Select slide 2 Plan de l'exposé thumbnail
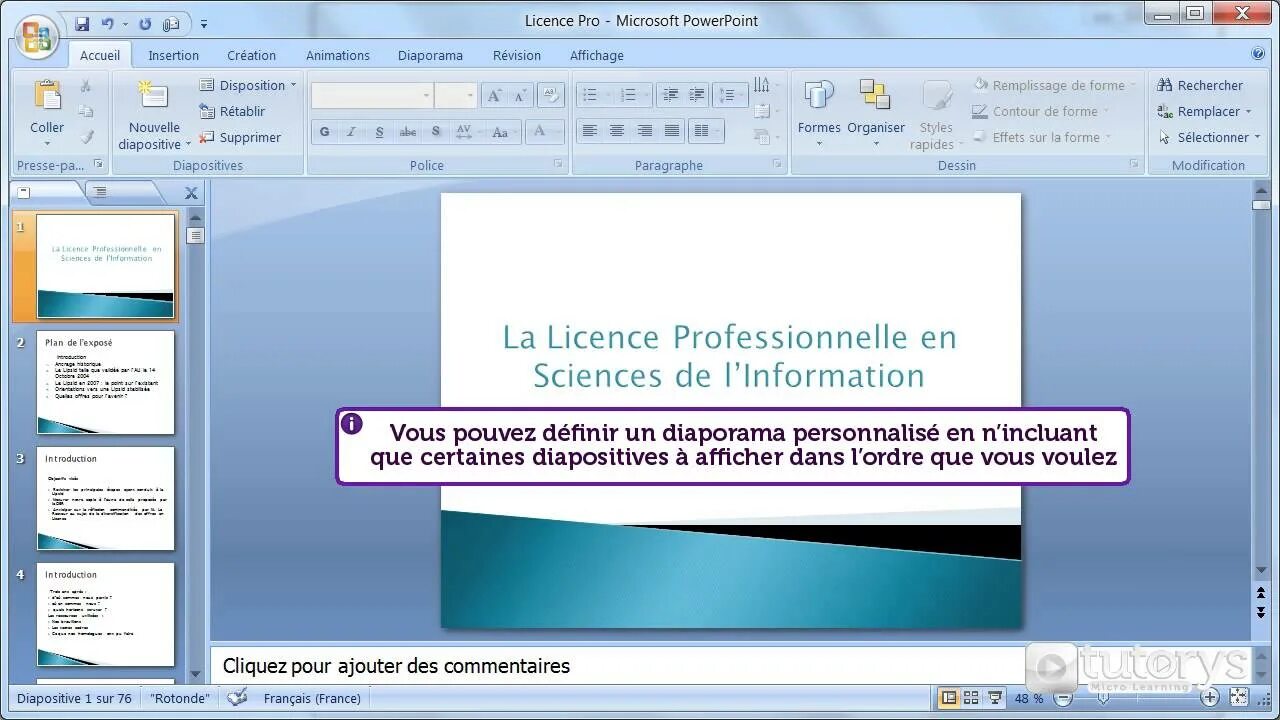Screen dimensions: 1280x720 [x=105, y=382]
